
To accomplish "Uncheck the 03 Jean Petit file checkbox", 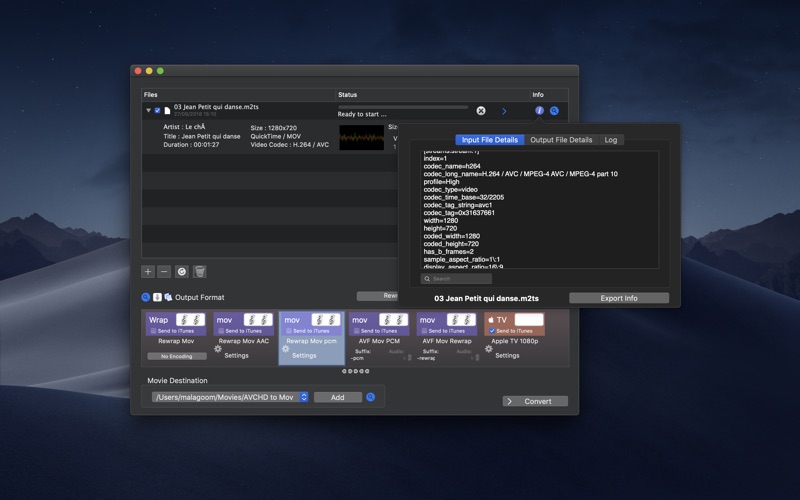I will click(157, 110).
